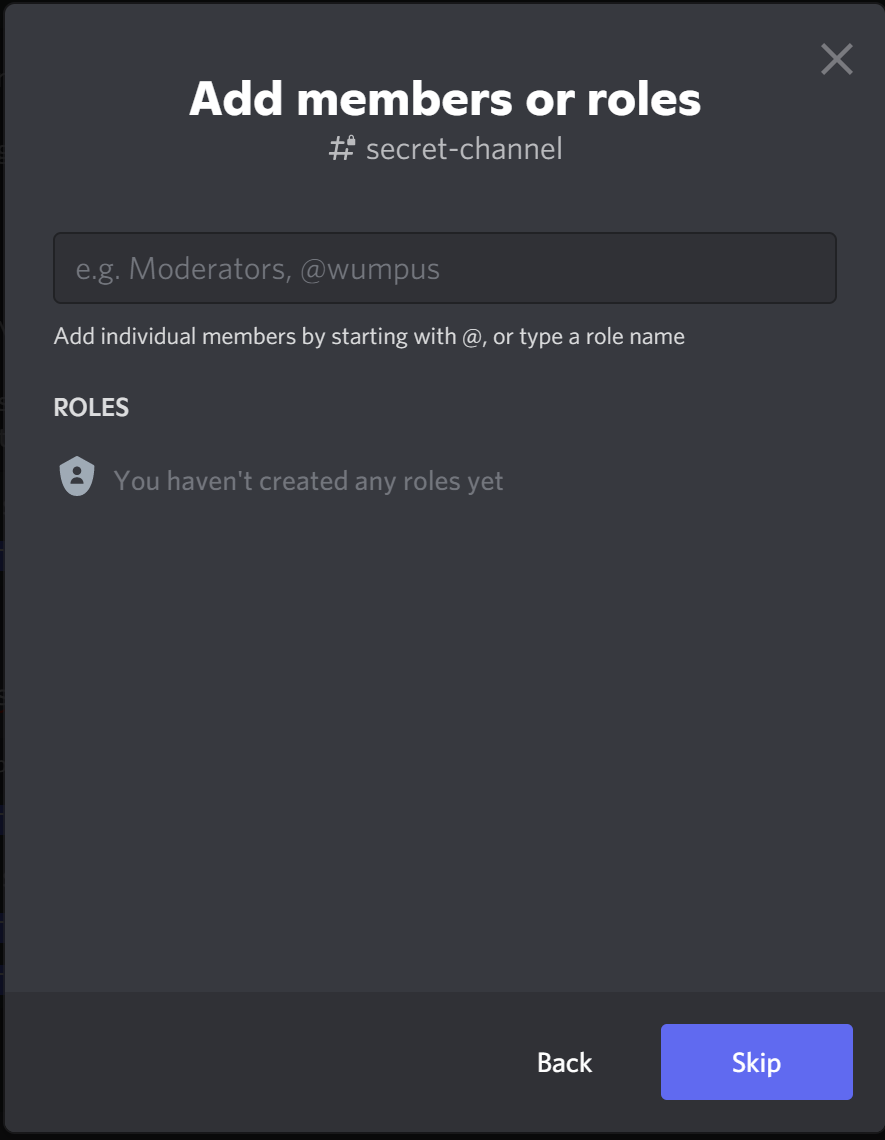885x1140 pixels.
Task: Click the X to dismiss the dialog
Action: click(x=836, y=59)
